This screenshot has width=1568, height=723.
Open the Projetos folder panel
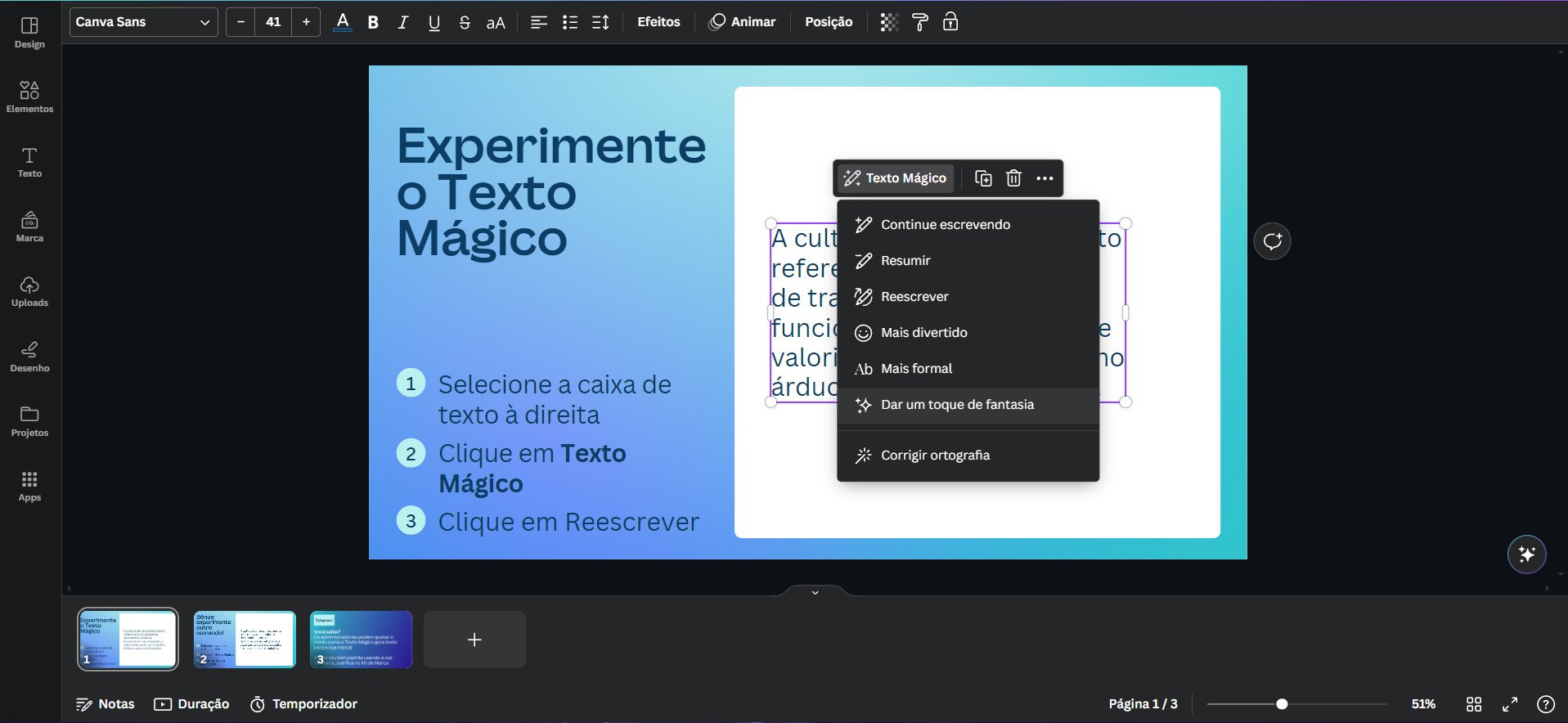[29, 421]
